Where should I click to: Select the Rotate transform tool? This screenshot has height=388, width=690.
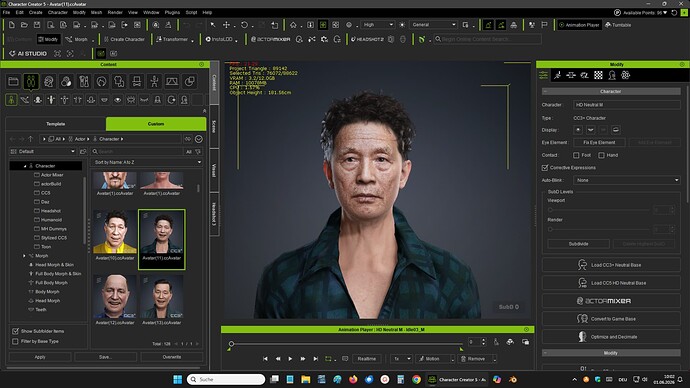[x=244, y=25]
